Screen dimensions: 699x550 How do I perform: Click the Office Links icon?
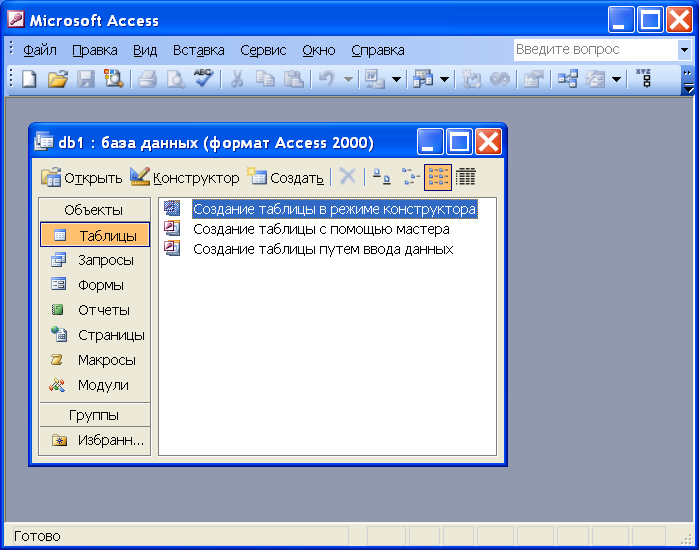click(374, 79)
